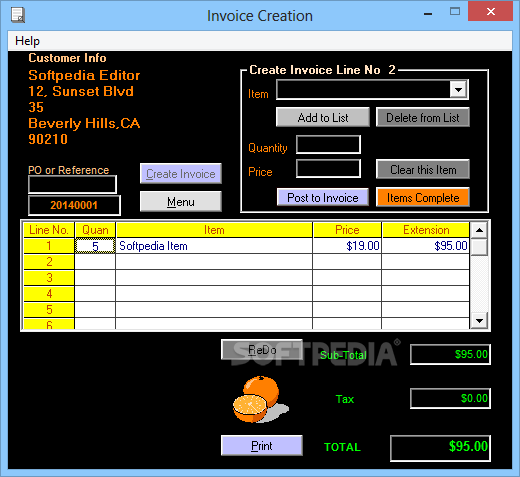
Task: Click the Add to List button
Action: click(323, 117)
